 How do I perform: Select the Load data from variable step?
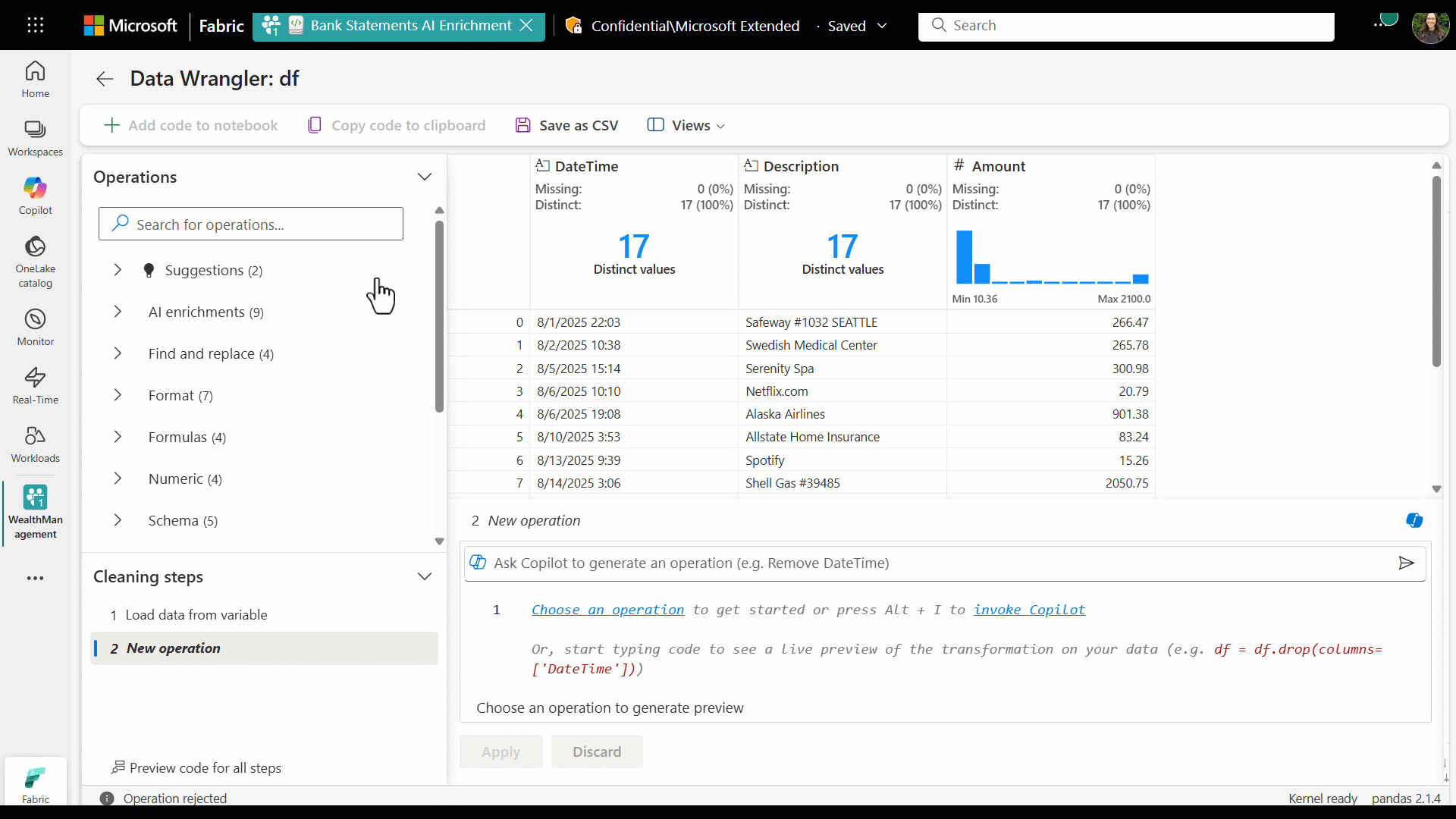click(196, 615)
